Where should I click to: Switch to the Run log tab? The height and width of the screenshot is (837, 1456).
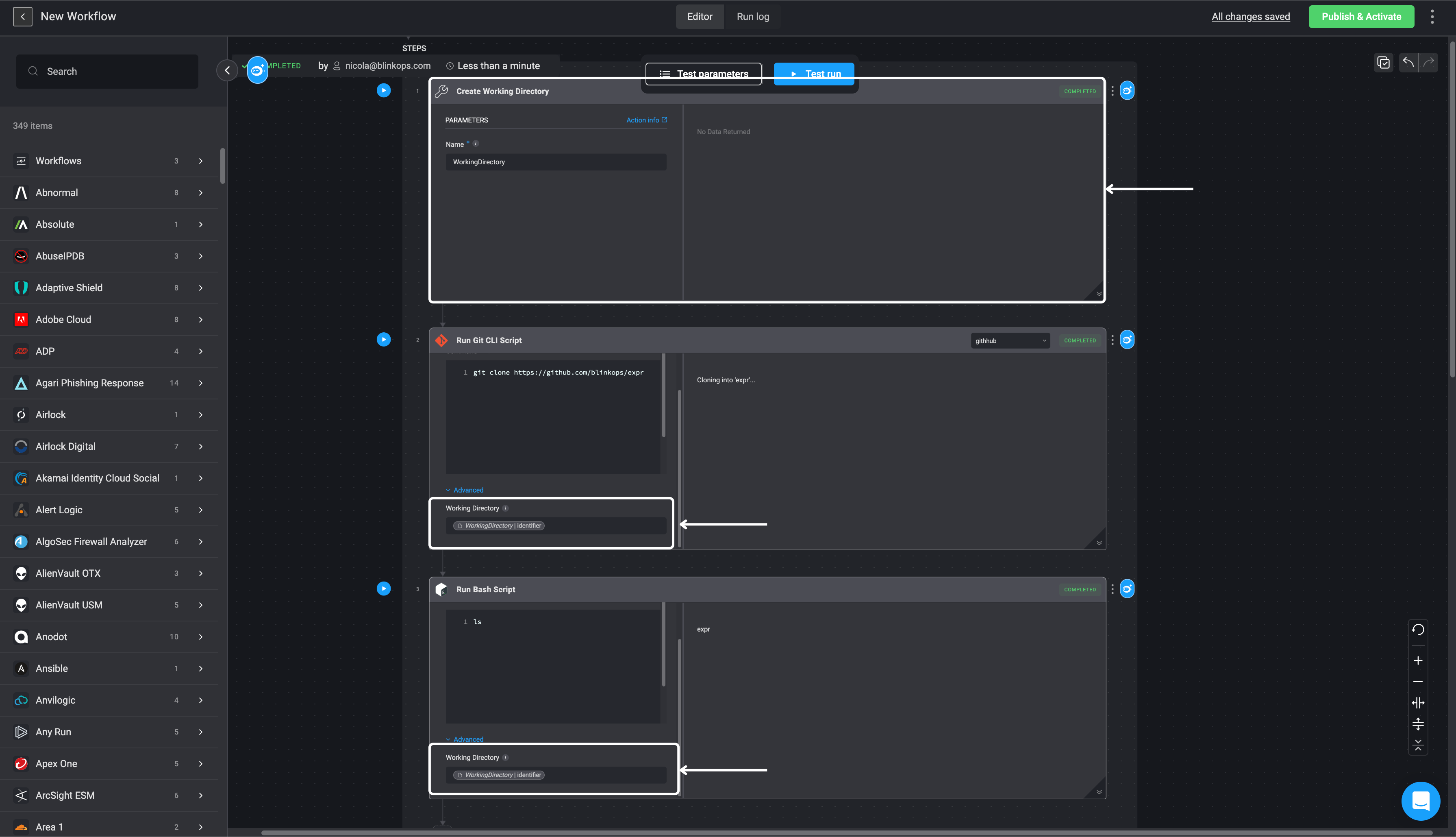click(x=752, y=17)
